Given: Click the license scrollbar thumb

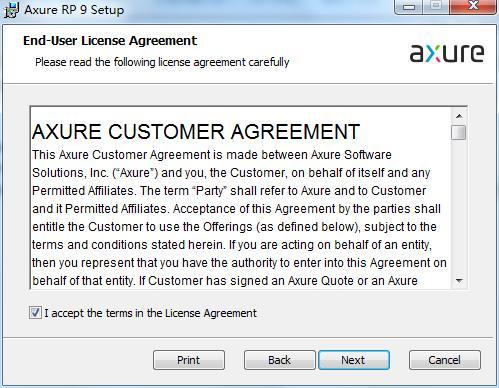Looking at the screenshot, I should point(459,132).
